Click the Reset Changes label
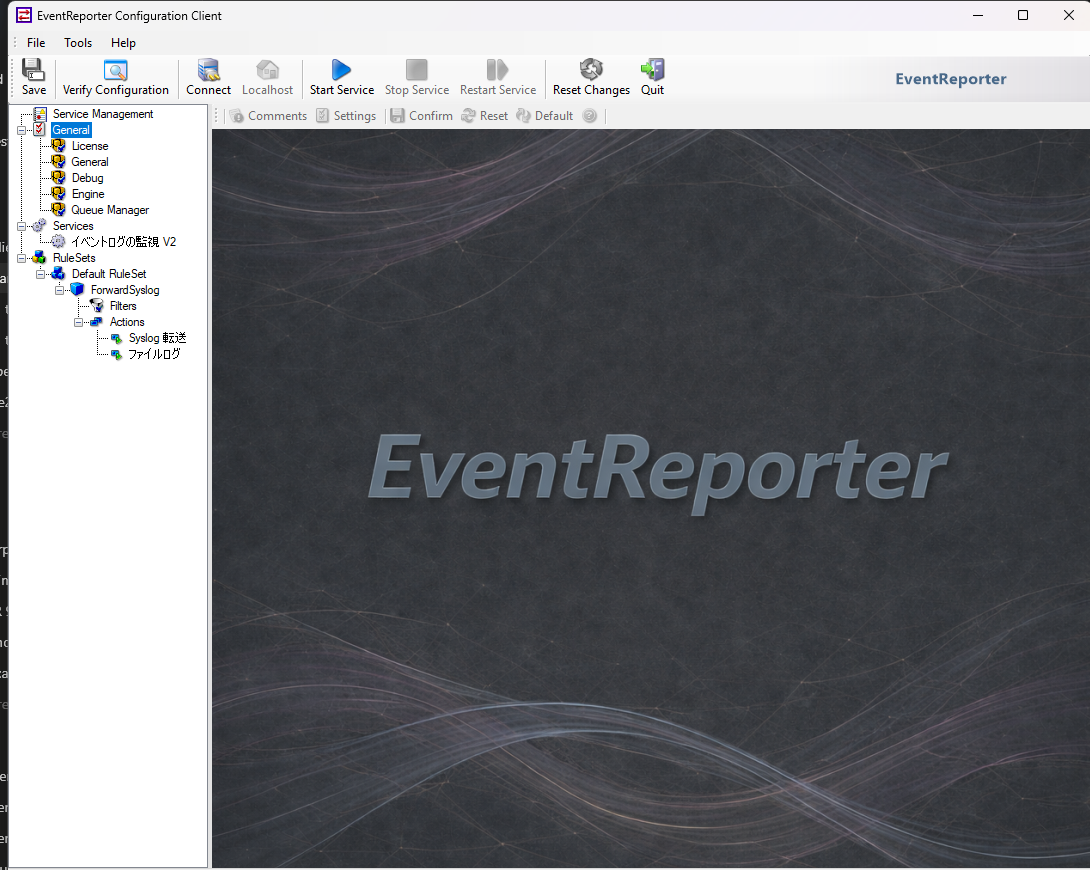 click(x=591, y=90)
